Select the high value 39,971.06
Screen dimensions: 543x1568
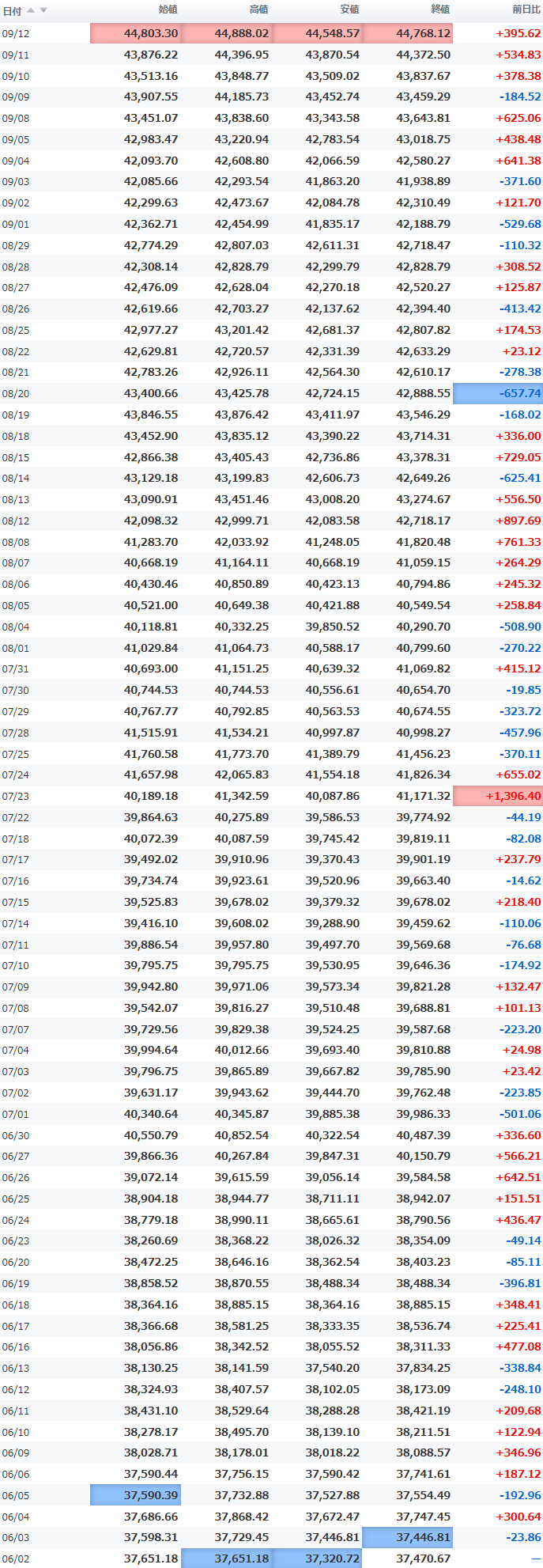[x=242, y=987]
